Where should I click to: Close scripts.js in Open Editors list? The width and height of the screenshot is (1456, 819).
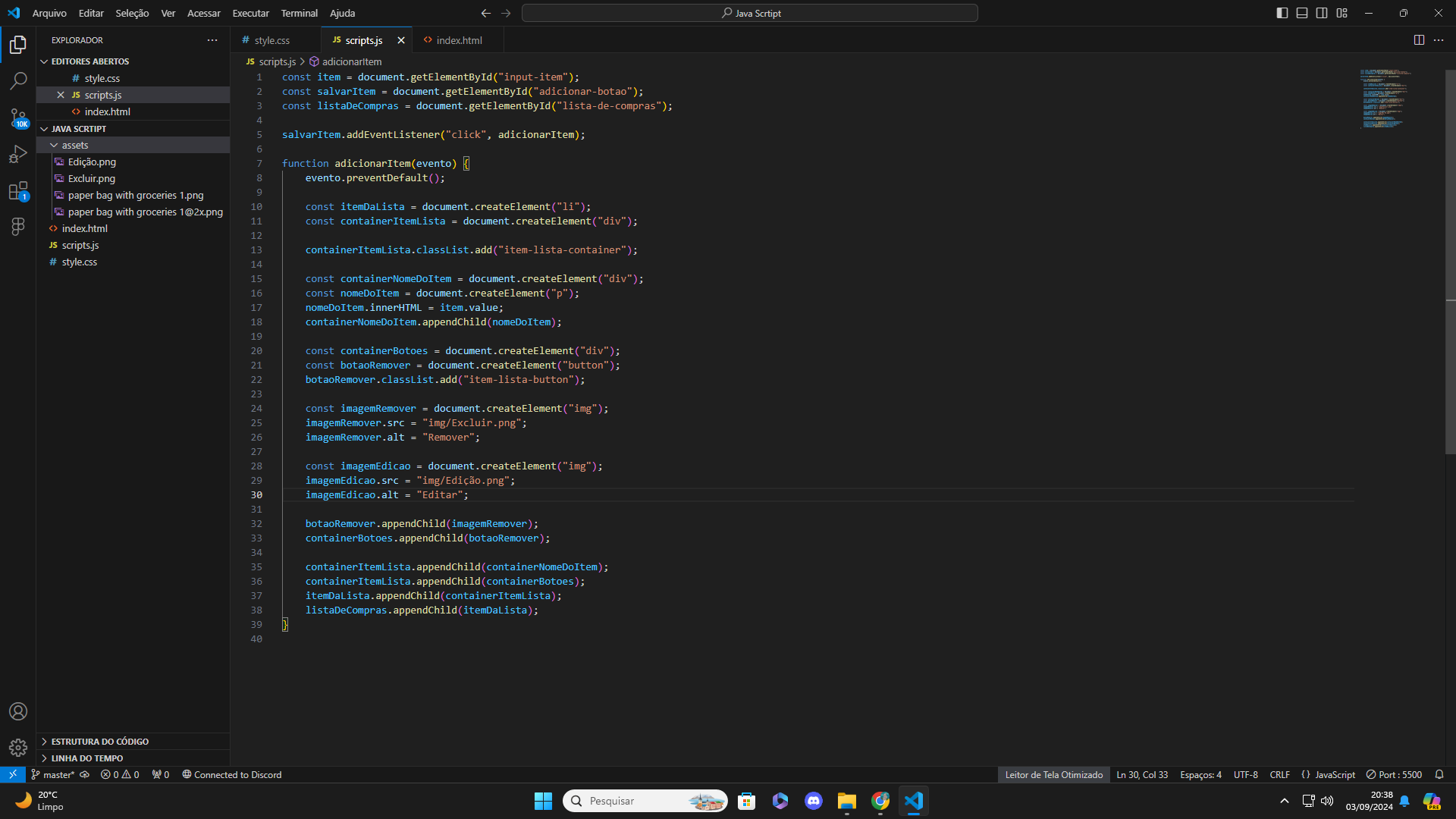[x=61, y=95]
